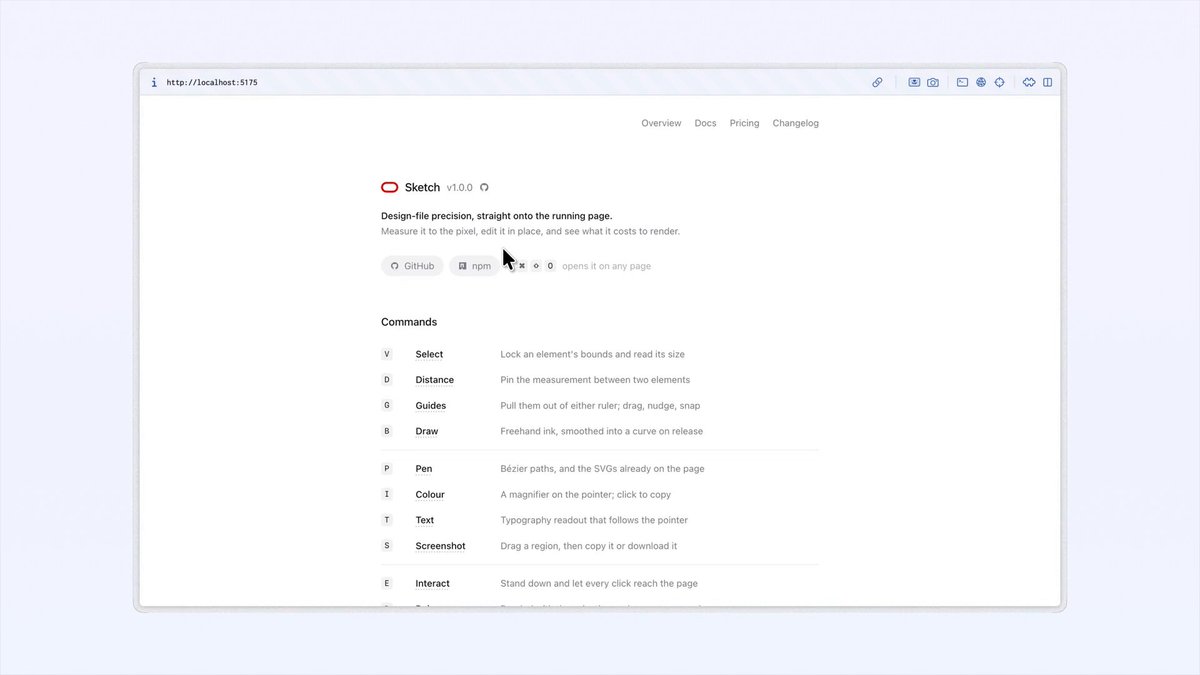This screenshot has width=1200, height=675.
Task: Click the E shortcut key for Interact
Action: point(387,583)
